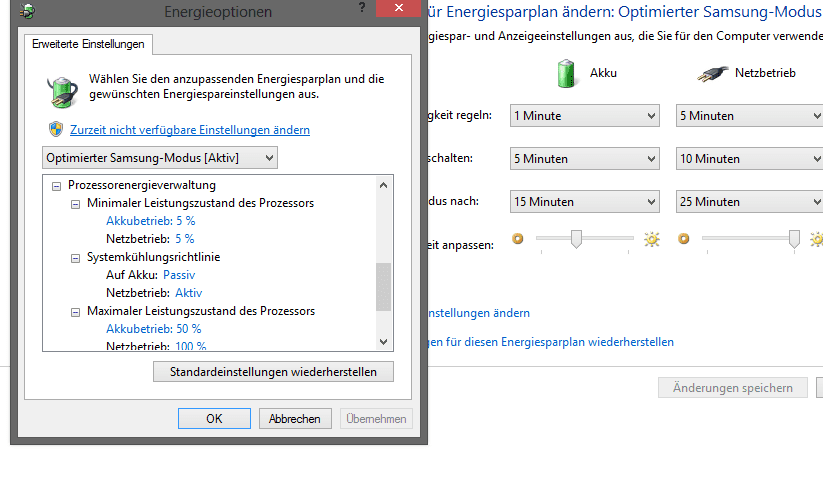Click the settings tree vertical scrollbar
The height and width of the screenshot is (481, 823).
tap(383, 287)
